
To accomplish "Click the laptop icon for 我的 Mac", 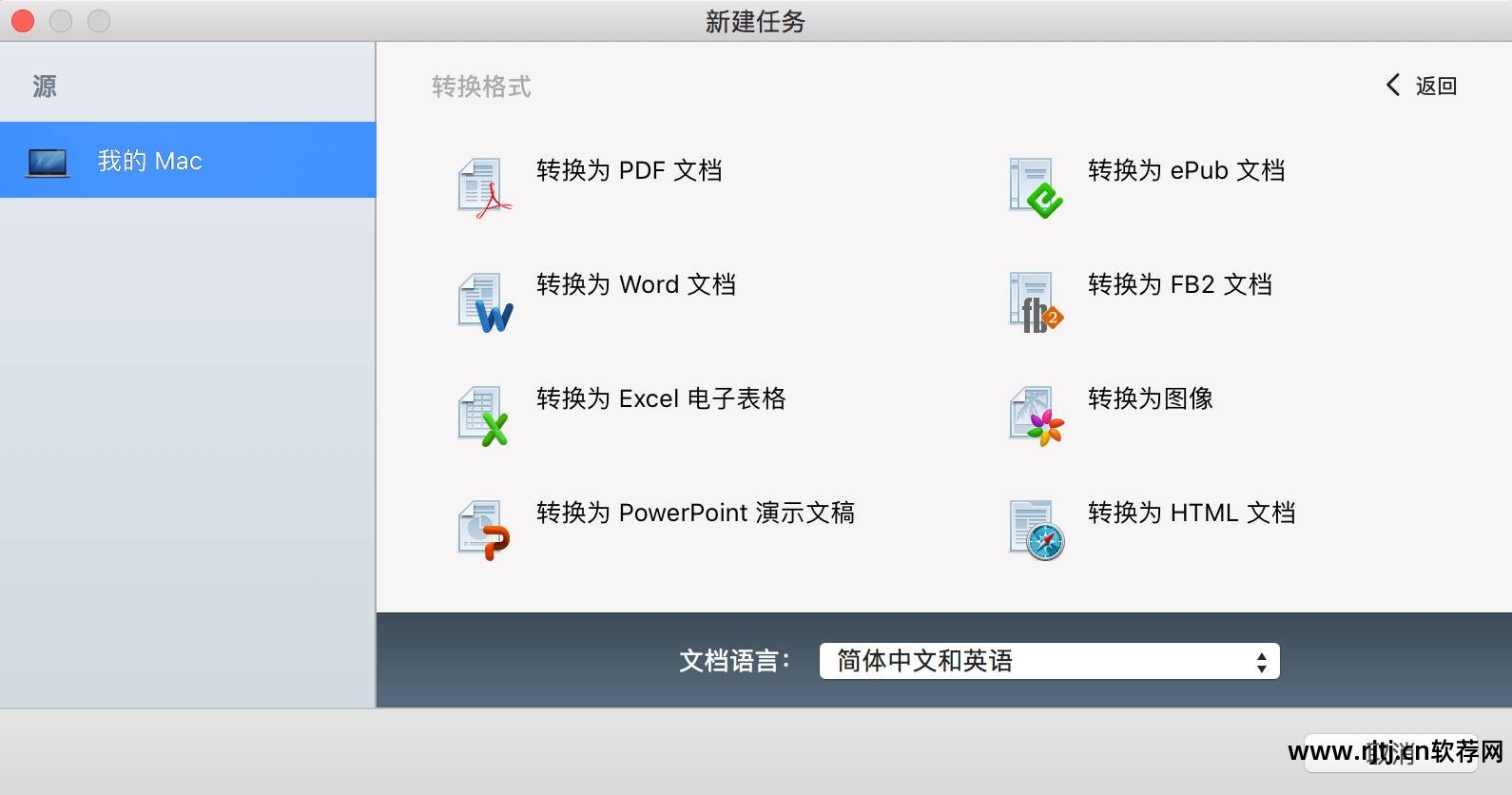I will (48, 163).
